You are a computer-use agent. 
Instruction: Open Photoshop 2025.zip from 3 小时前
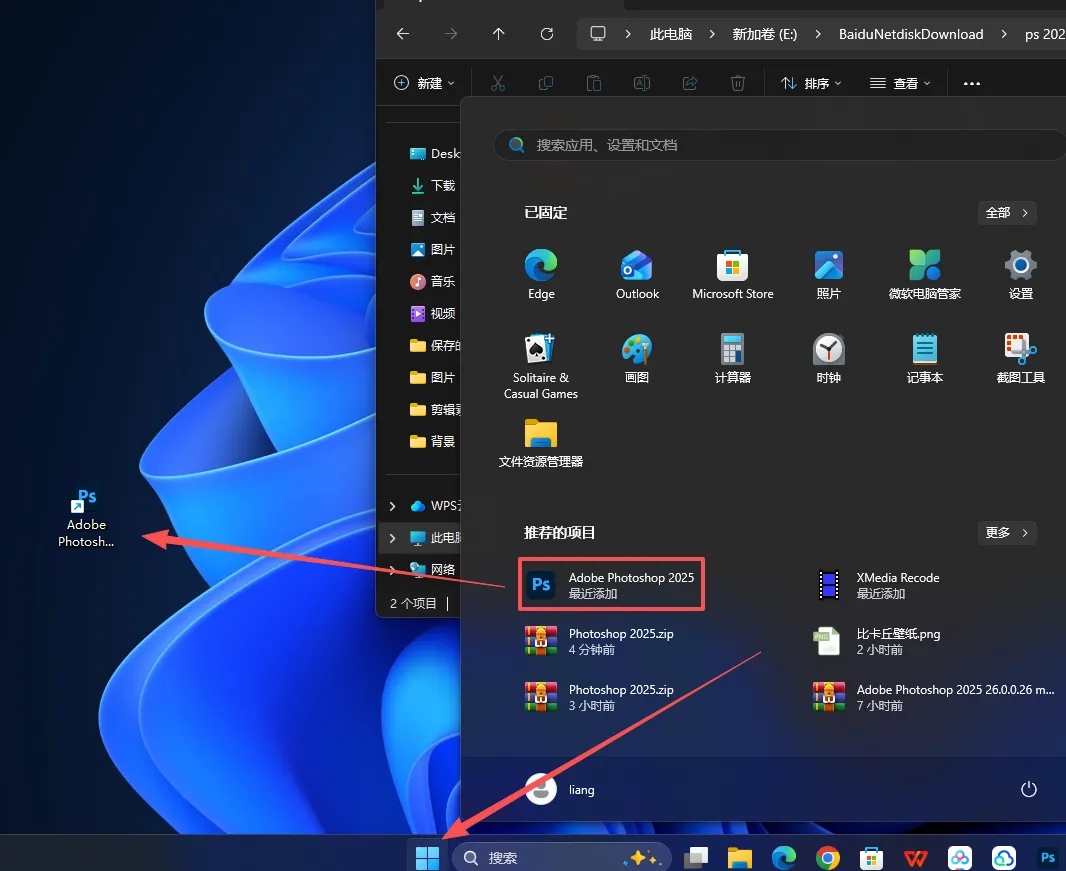click(x=600, y=697)
